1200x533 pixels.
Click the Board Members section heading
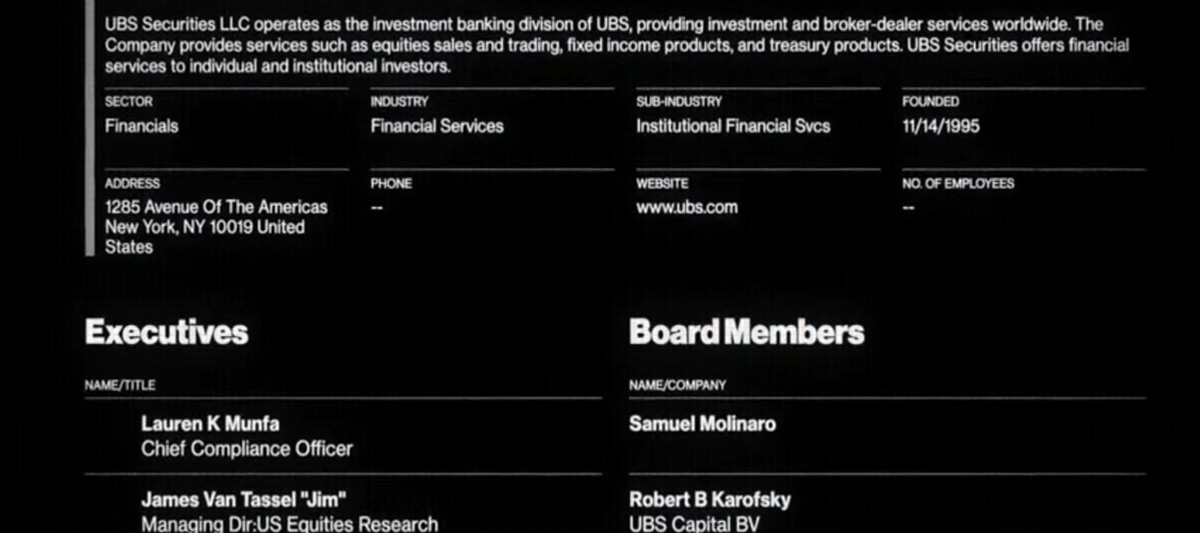[746, 332]
